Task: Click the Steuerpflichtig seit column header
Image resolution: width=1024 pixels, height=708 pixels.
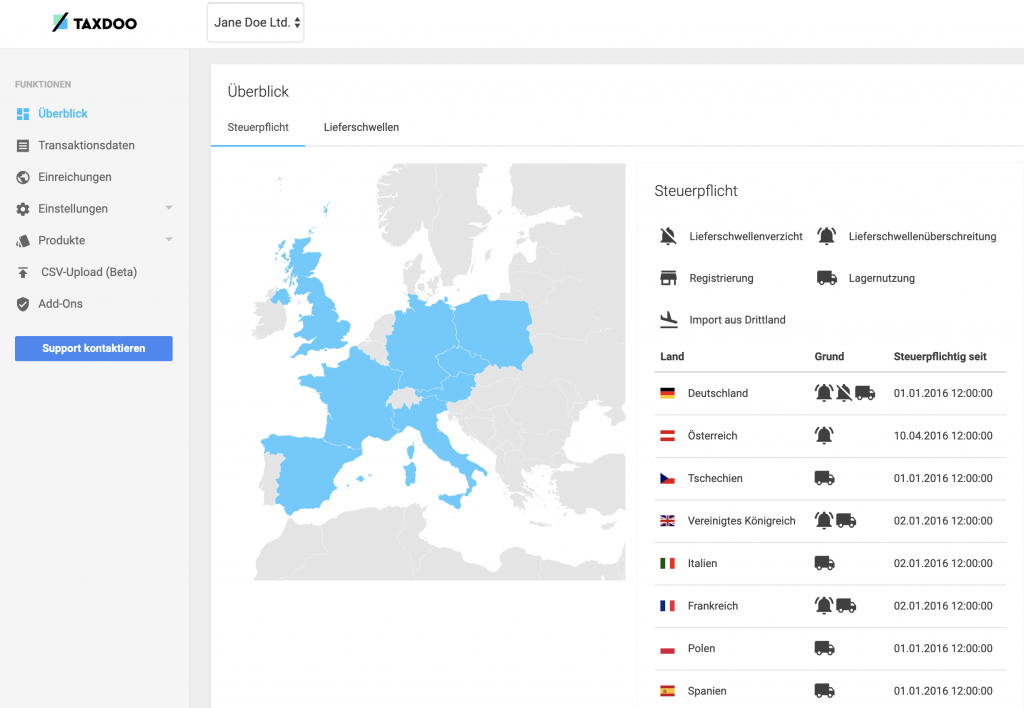Action: coord(940,357)
